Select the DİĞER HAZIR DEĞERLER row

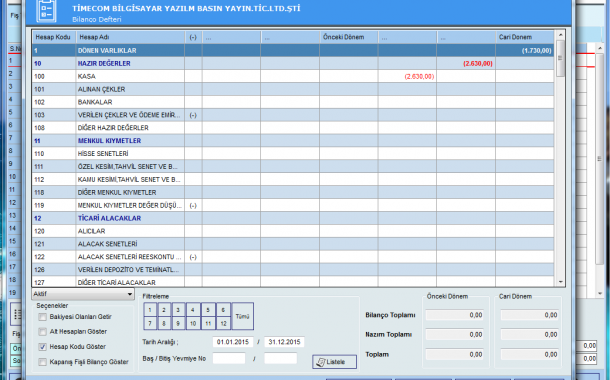pos(293,128)
